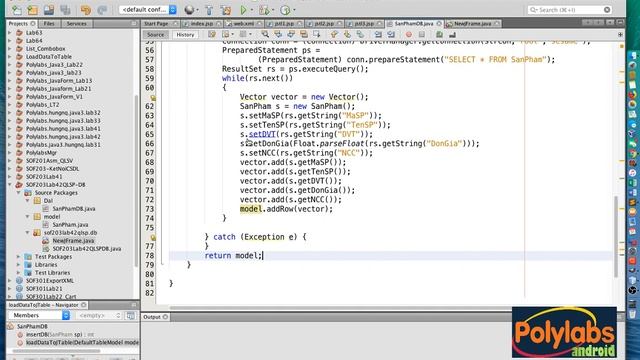Expand the Libraries node
Viewport: 640px width, 360px height.
19,264
